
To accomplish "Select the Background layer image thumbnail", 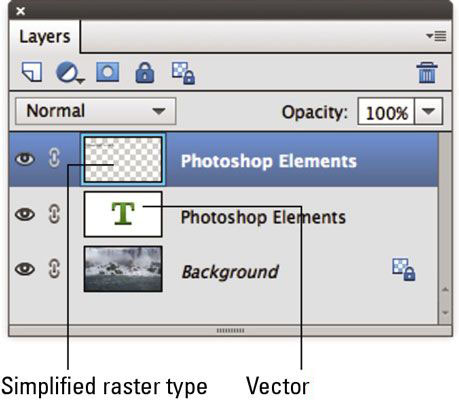I will (x=123, y=269).
